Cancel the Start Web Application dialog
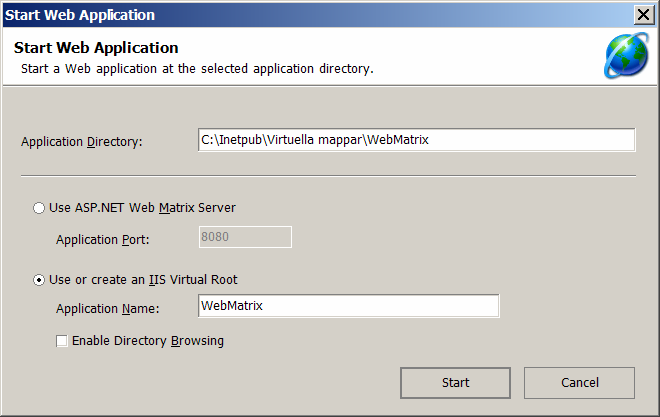Viewport: 660px width, 417px height. click(x=579, y=382)
